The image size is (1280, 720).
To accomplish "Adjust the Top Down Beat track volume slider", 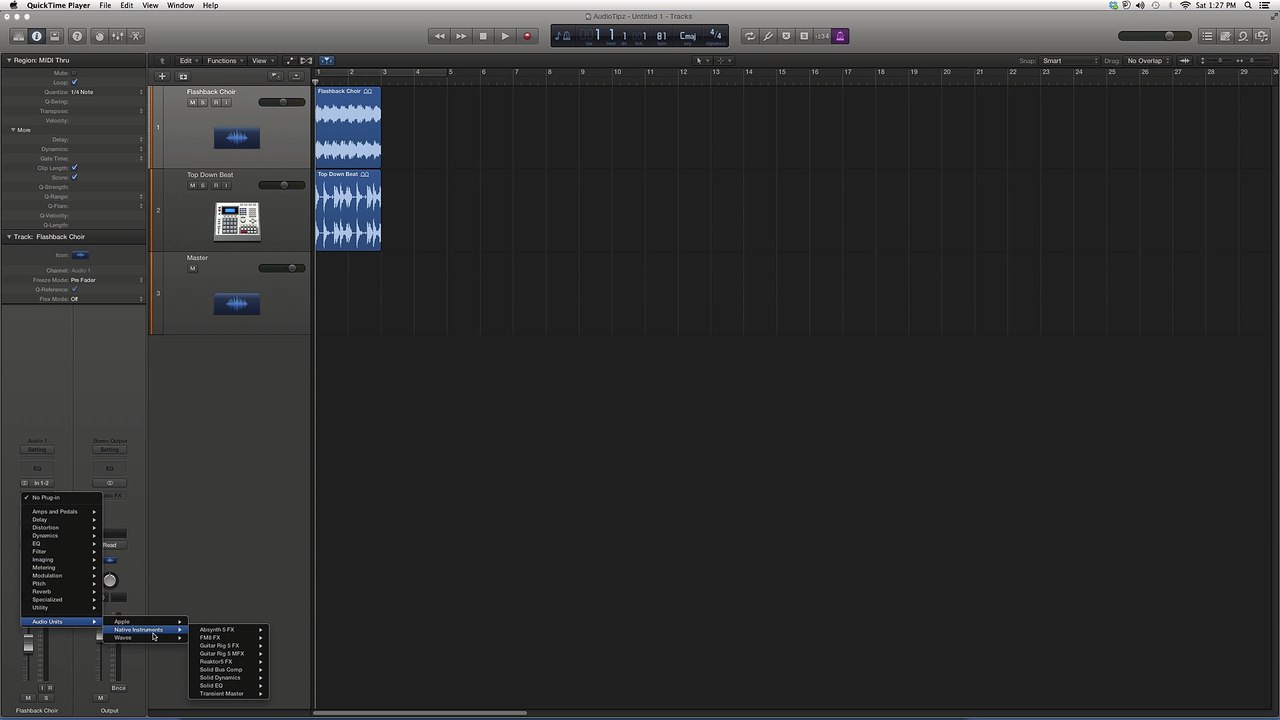I will [x=282, y=185].
